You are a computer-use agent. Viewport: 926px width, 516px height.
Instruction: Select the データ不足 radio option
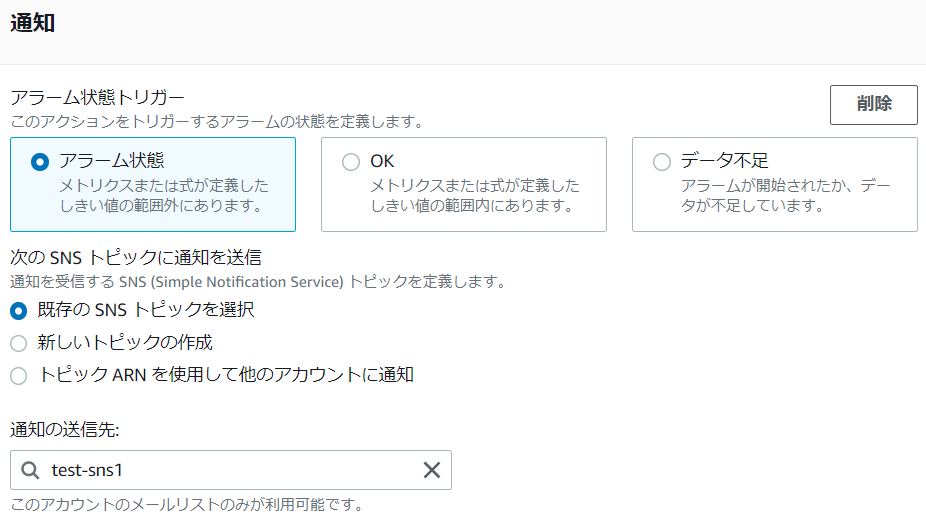(661, 162)
